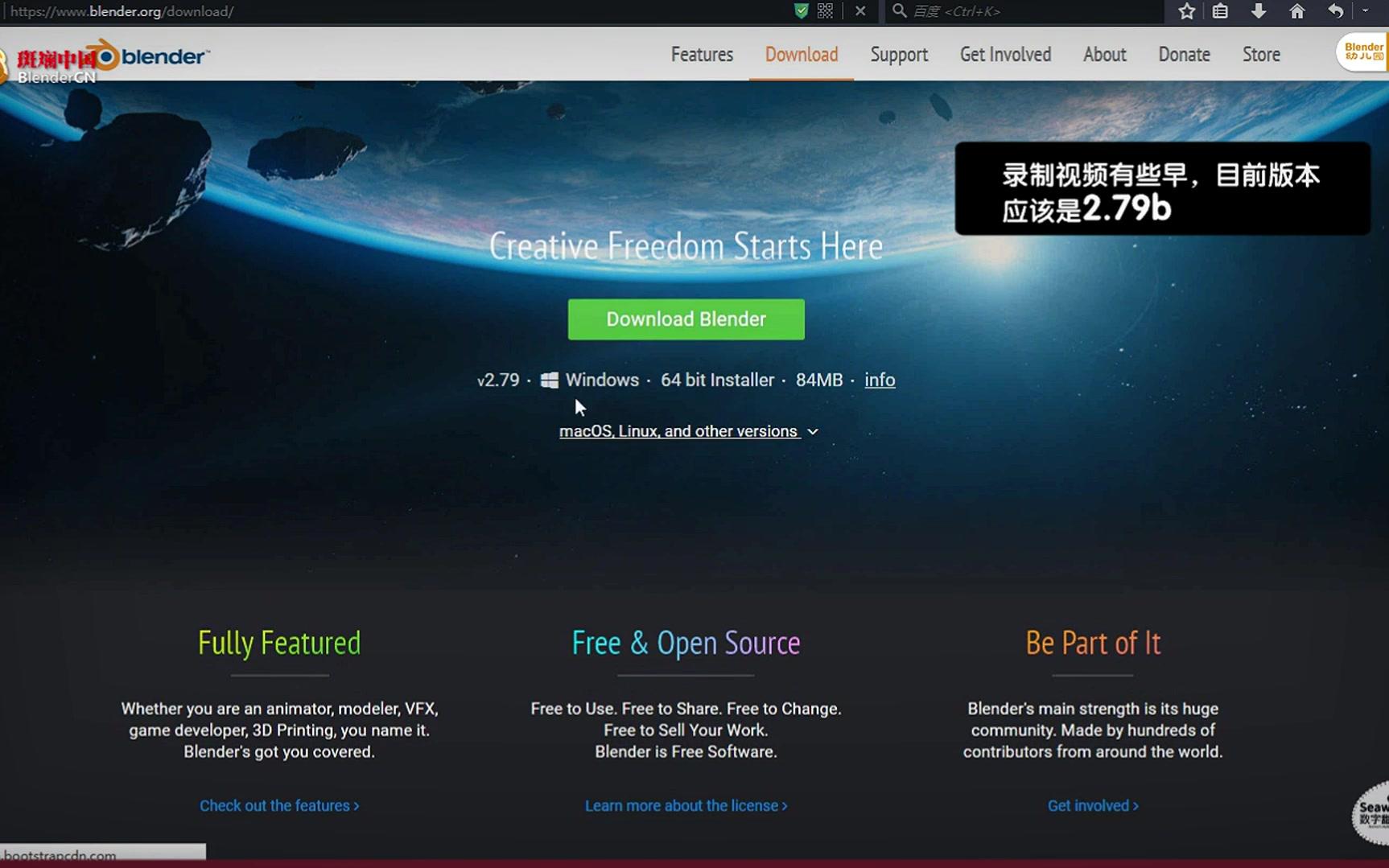Image resolution: width=1389 pixels, height=868 pixels.
Task: Open Learn more about the license link
Action: tap(686, 805)
